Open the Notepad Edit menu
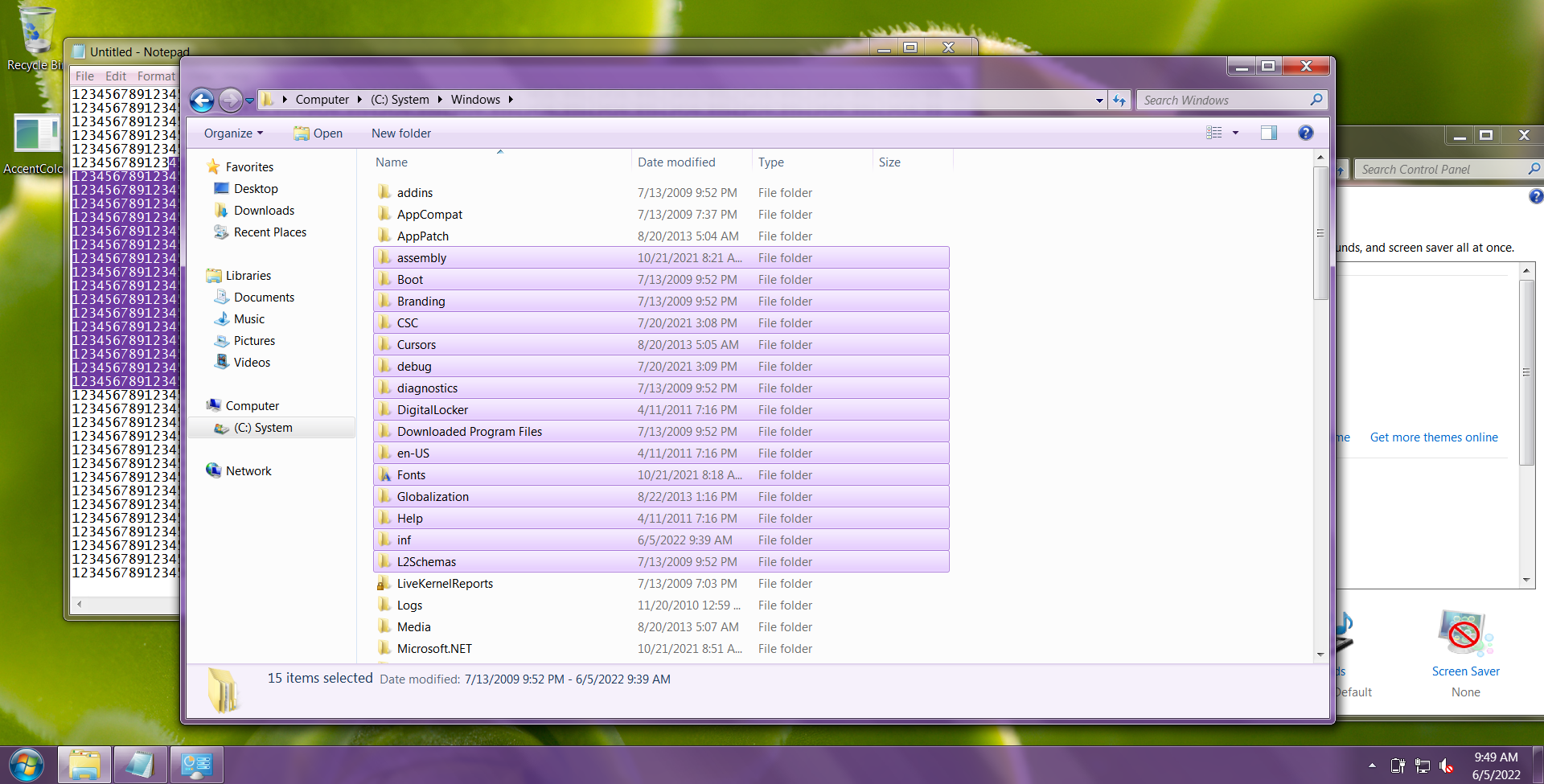 click(116, 76)
